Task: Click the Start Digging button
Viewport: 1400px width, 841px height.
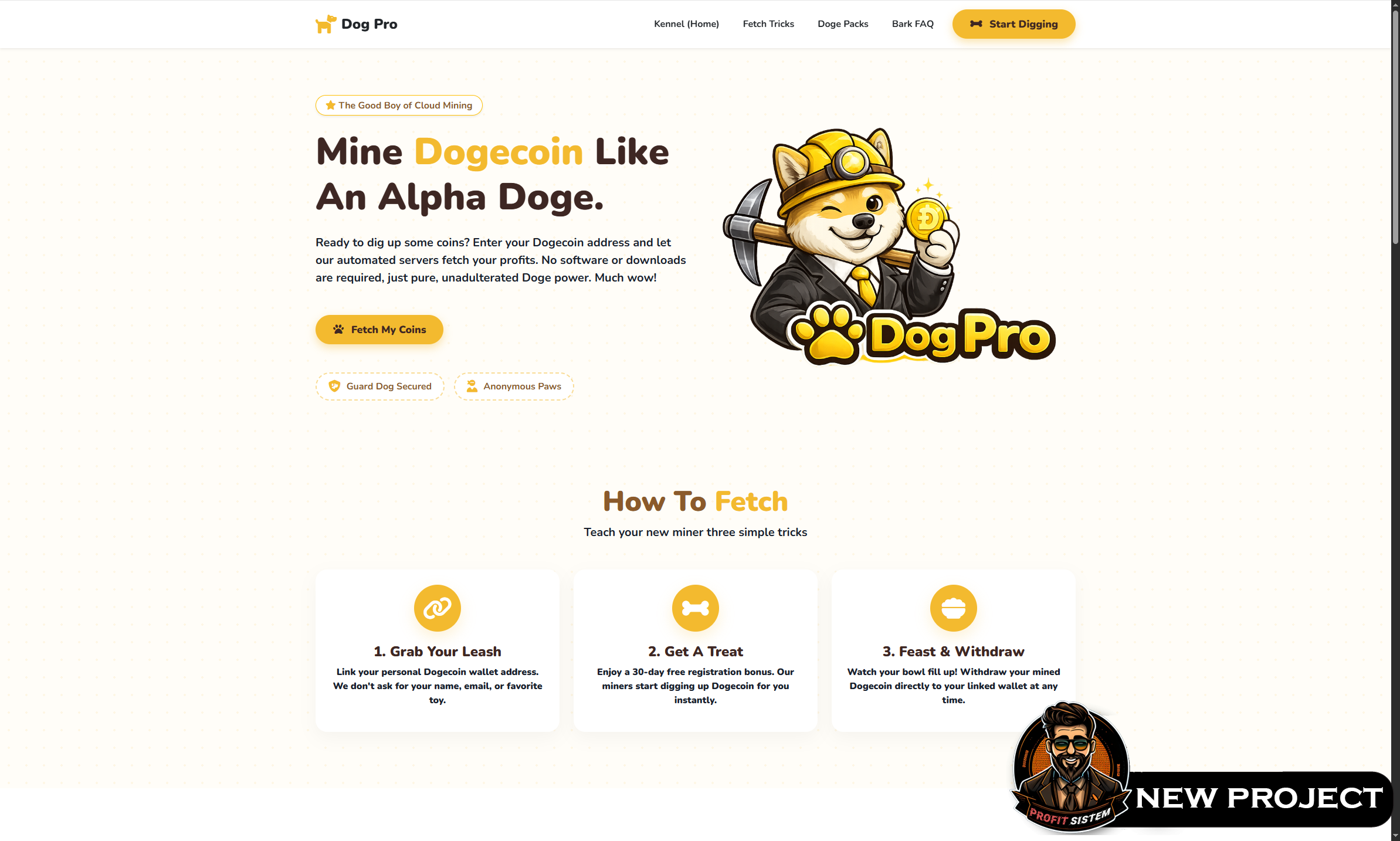Action: (x=1013, y=24)
